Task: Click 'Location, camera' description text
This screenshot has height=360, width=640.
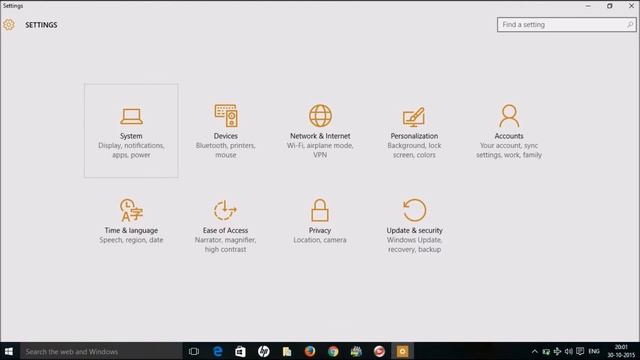Action: [320, 240]
